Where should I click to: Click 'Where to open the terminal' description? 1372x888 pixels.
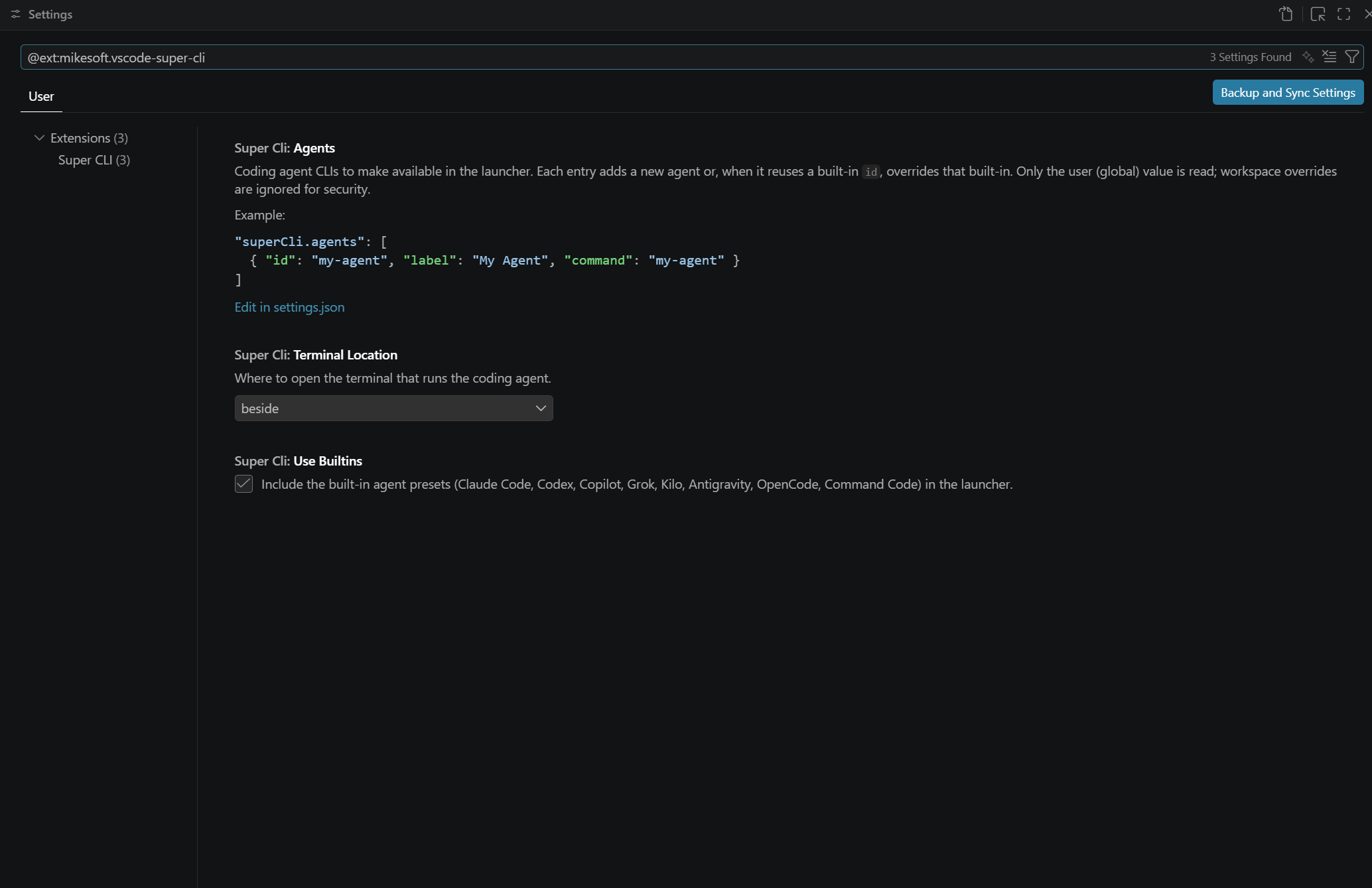click(x=393, y=378)
